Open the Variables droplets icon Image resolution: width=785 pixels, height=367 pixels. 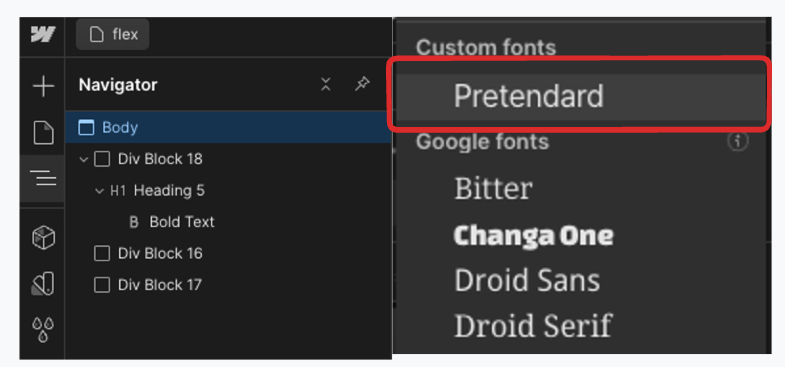tap(43, 329)
